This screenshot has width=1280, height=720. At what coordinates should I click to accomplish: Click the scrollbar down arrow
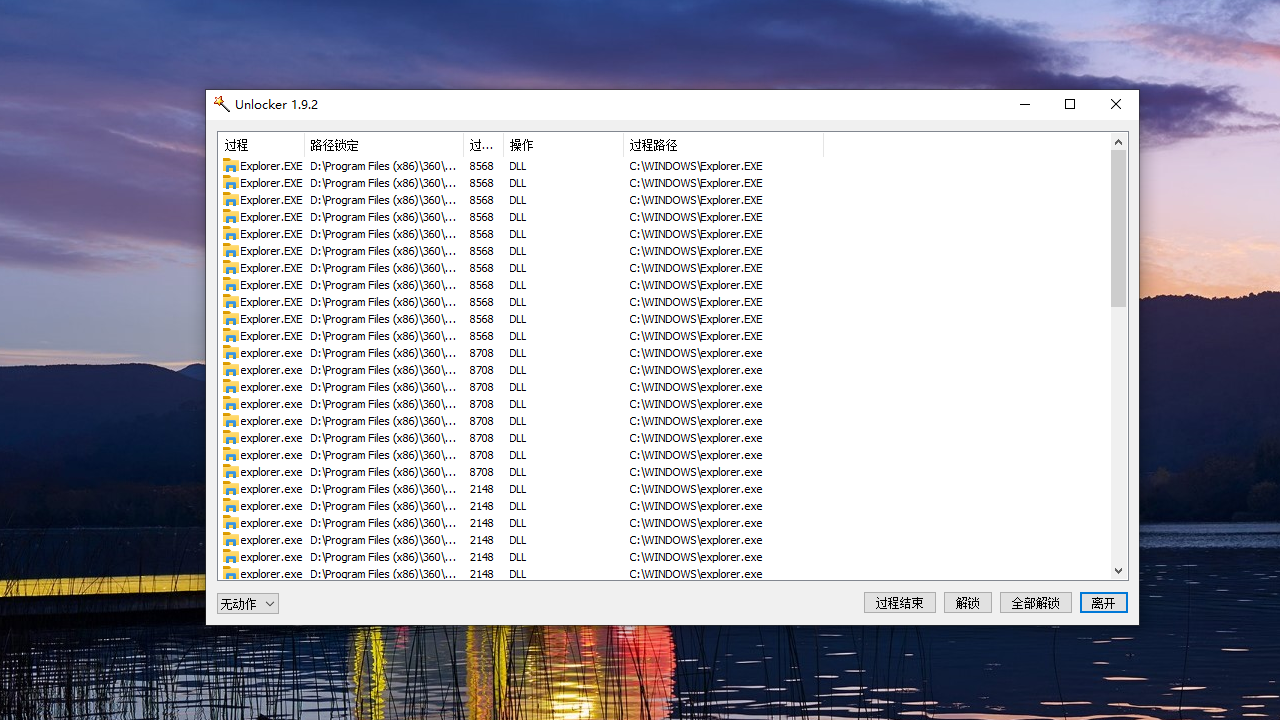1118,569
